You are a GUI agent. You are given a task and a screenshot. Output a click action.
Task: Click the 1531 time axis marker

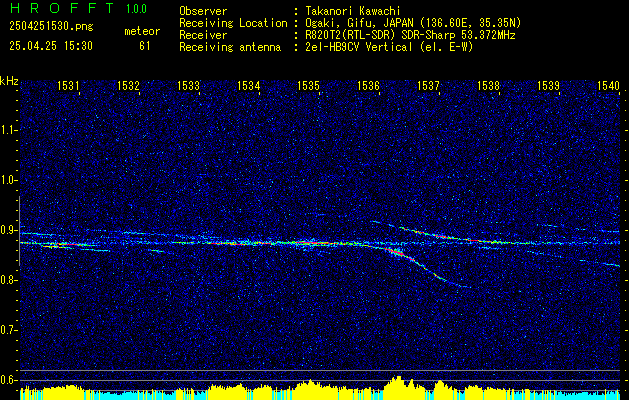(x=69, y=85)
